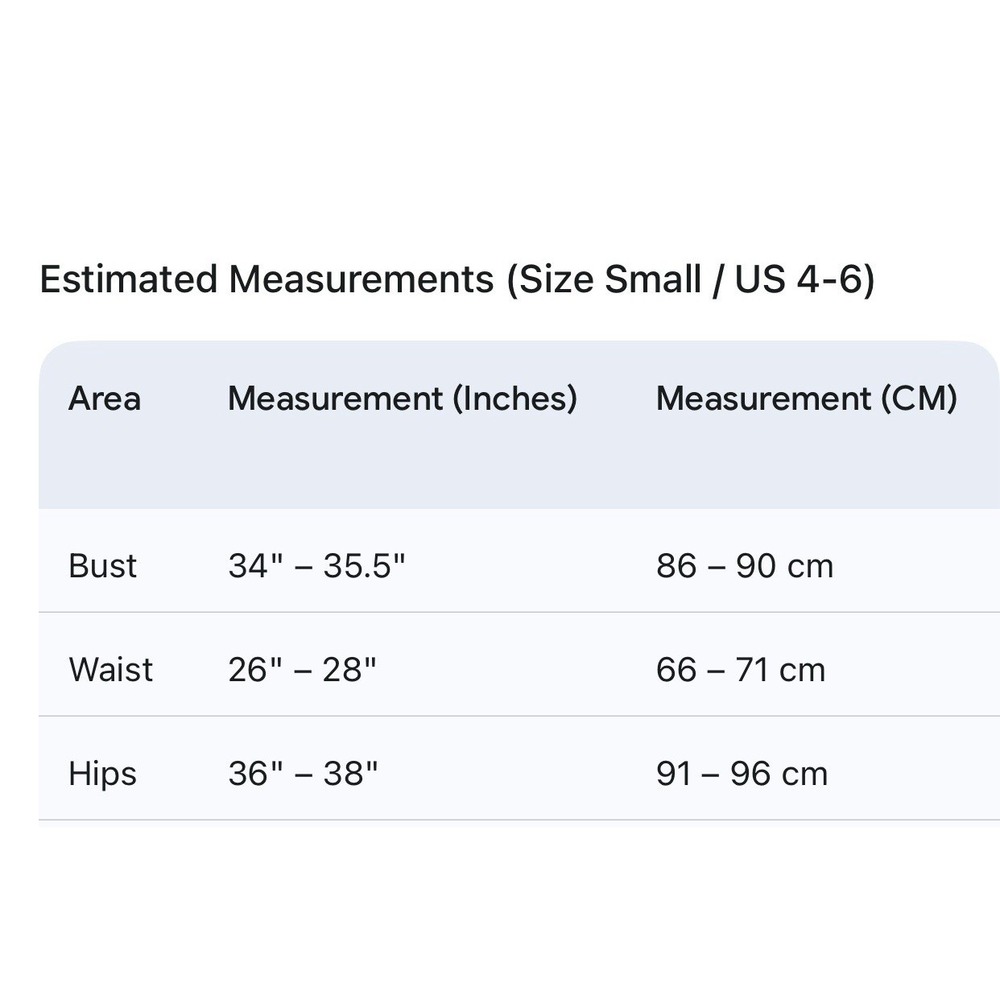Click the Area column header
1000x1000 pixels.
tap(105, 399)
